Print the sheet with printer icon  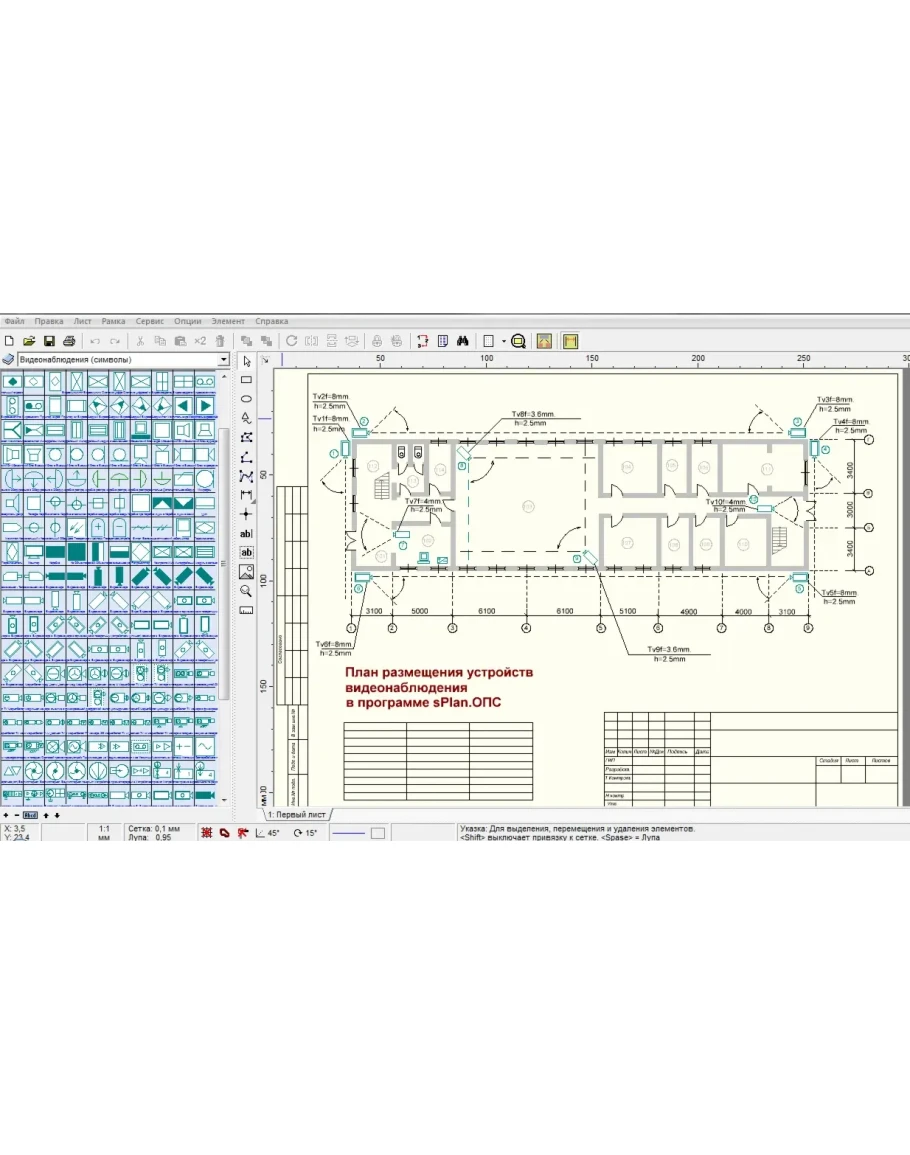pyautogui.click(x=69, y=341)
